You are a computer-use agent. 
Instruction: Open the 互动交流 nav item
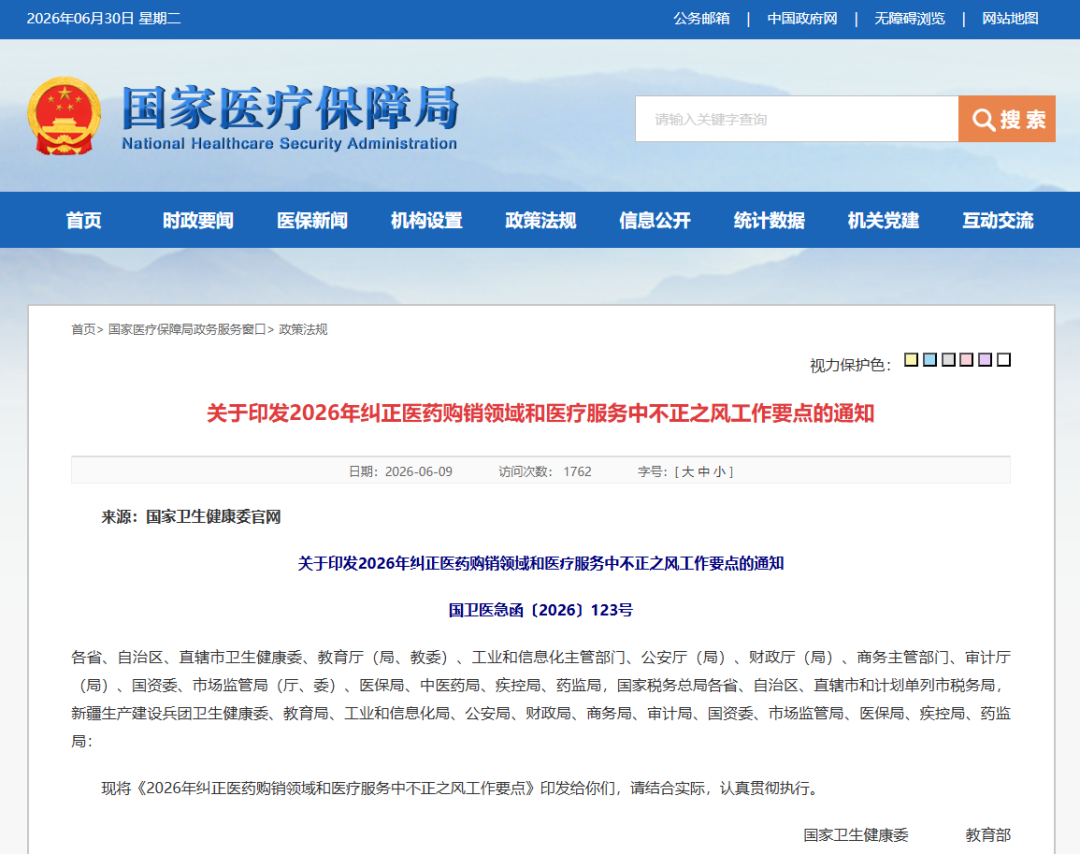click(998, 220)
